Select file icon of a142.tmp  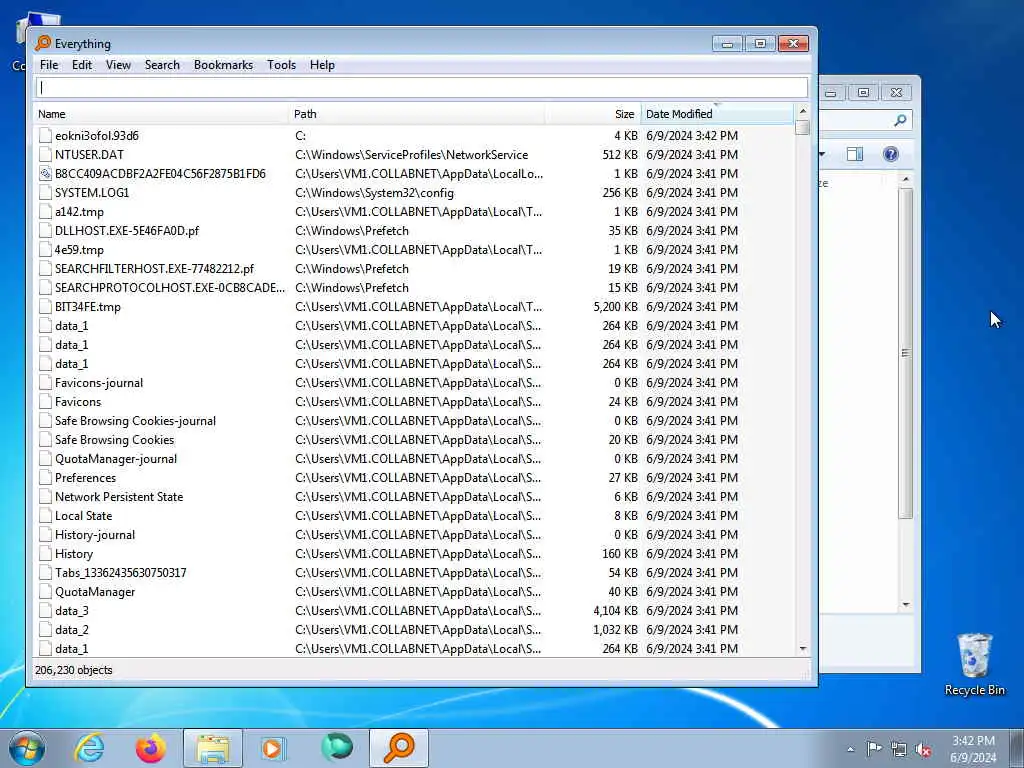pos(45,211)
